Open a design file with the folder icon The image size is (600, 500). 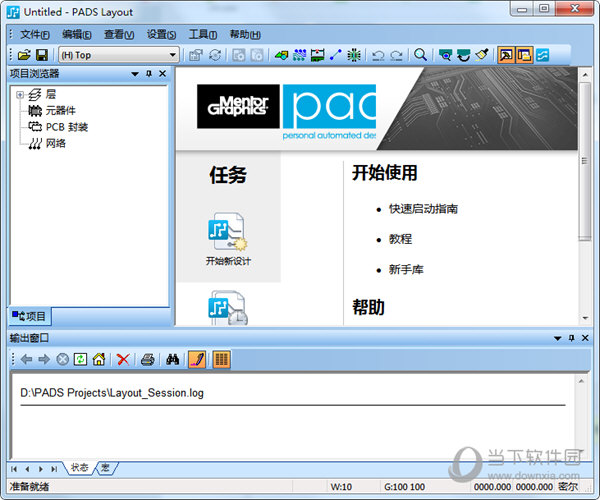24,55
